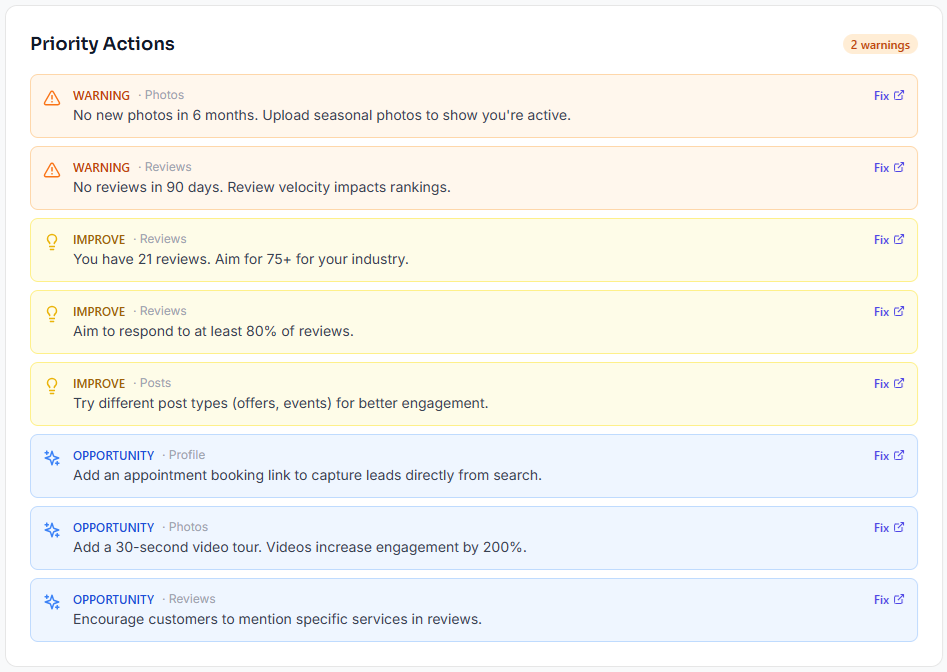
Task: Click the sparkle icon on the booking link opportunity
Action: click(x=51, y=457)
